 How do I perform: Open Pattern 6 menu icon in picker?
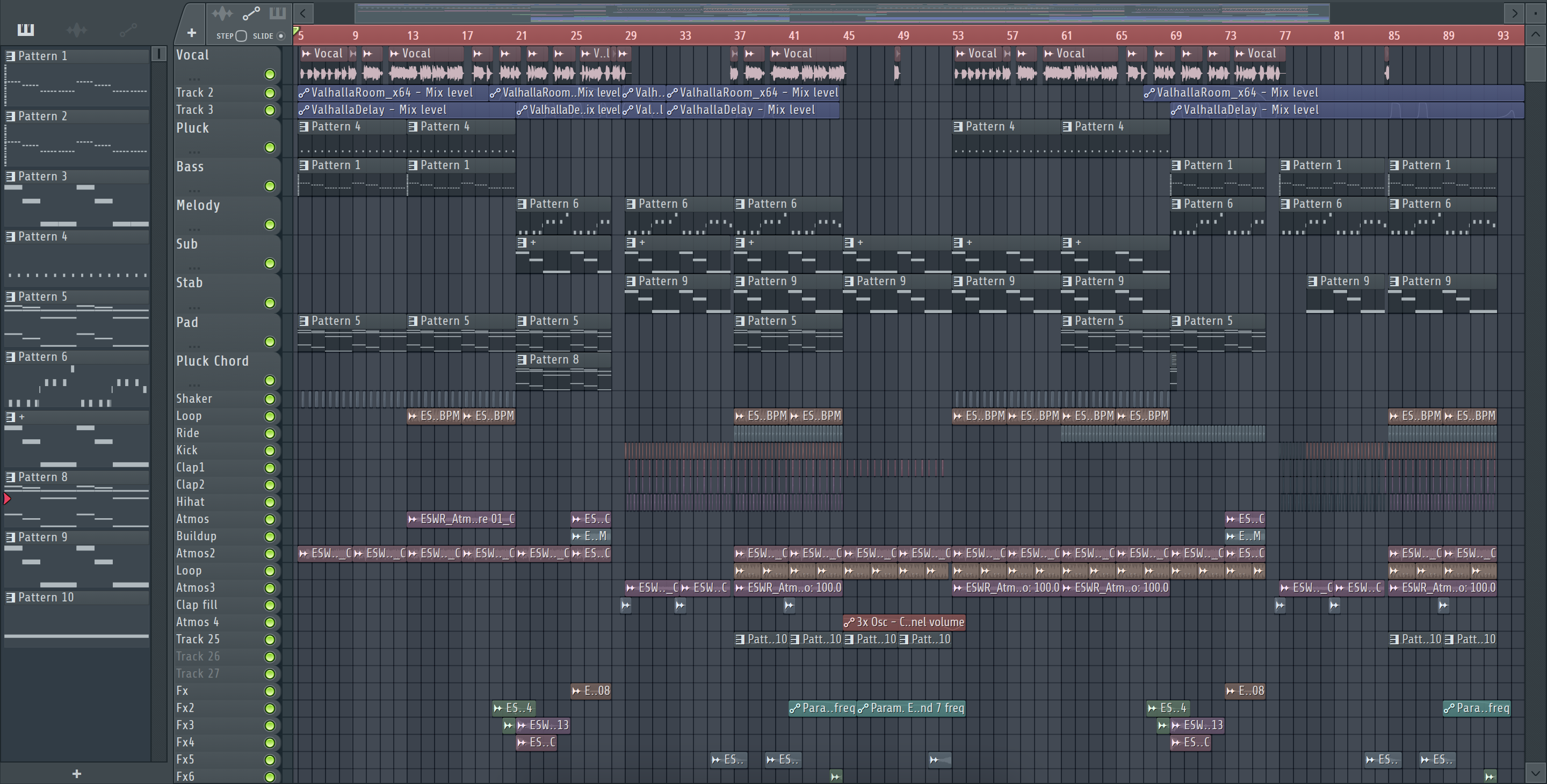(10, 357)
